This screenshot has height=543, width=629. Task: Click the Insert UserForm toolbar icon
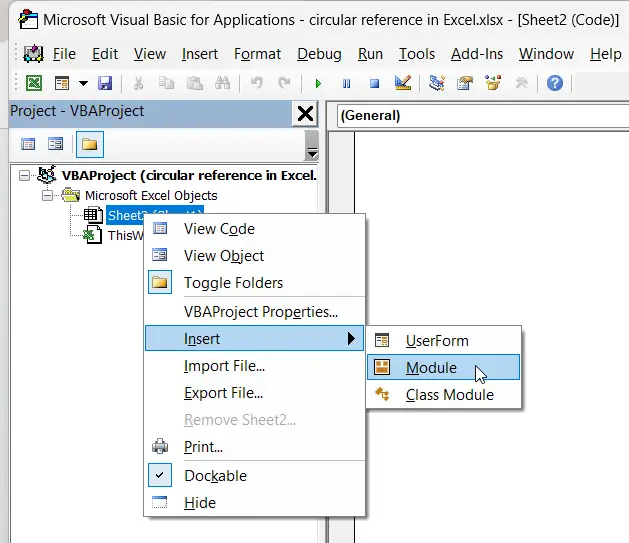click(62, 83)
